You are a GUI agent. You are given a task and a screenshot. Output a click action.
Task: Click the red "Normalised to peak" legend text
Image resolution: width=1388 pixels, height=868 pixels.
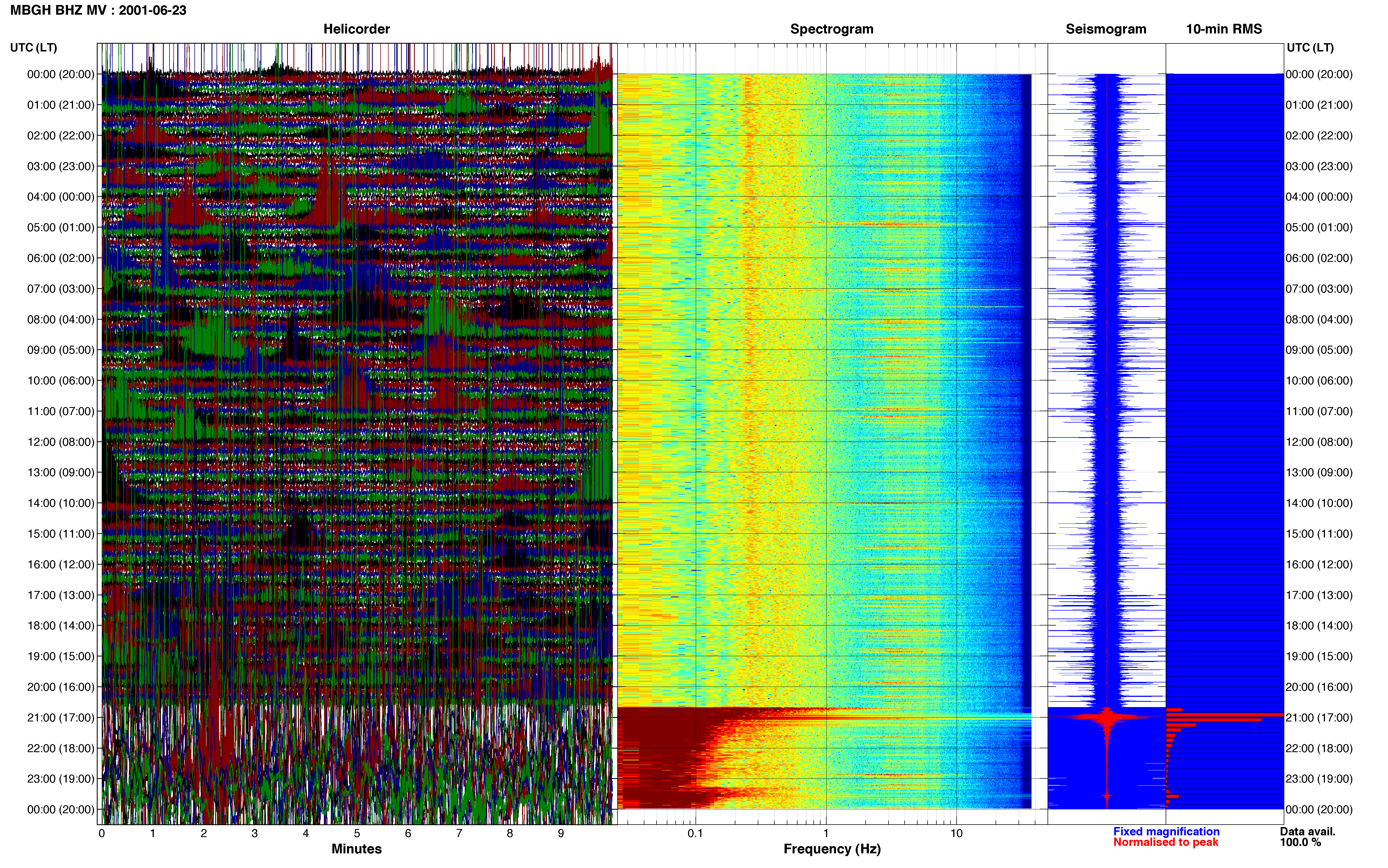coord(1166,842)
